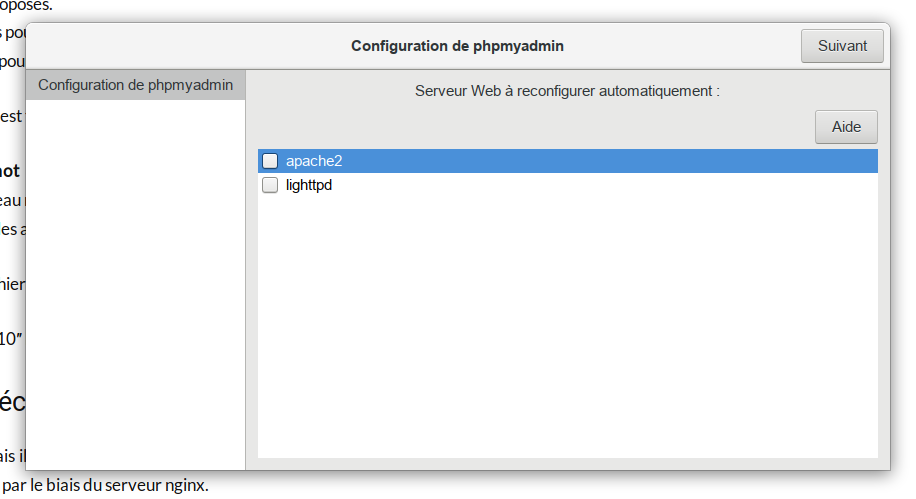Click the Serveur Web à reconfigurer label

point(567,91)
